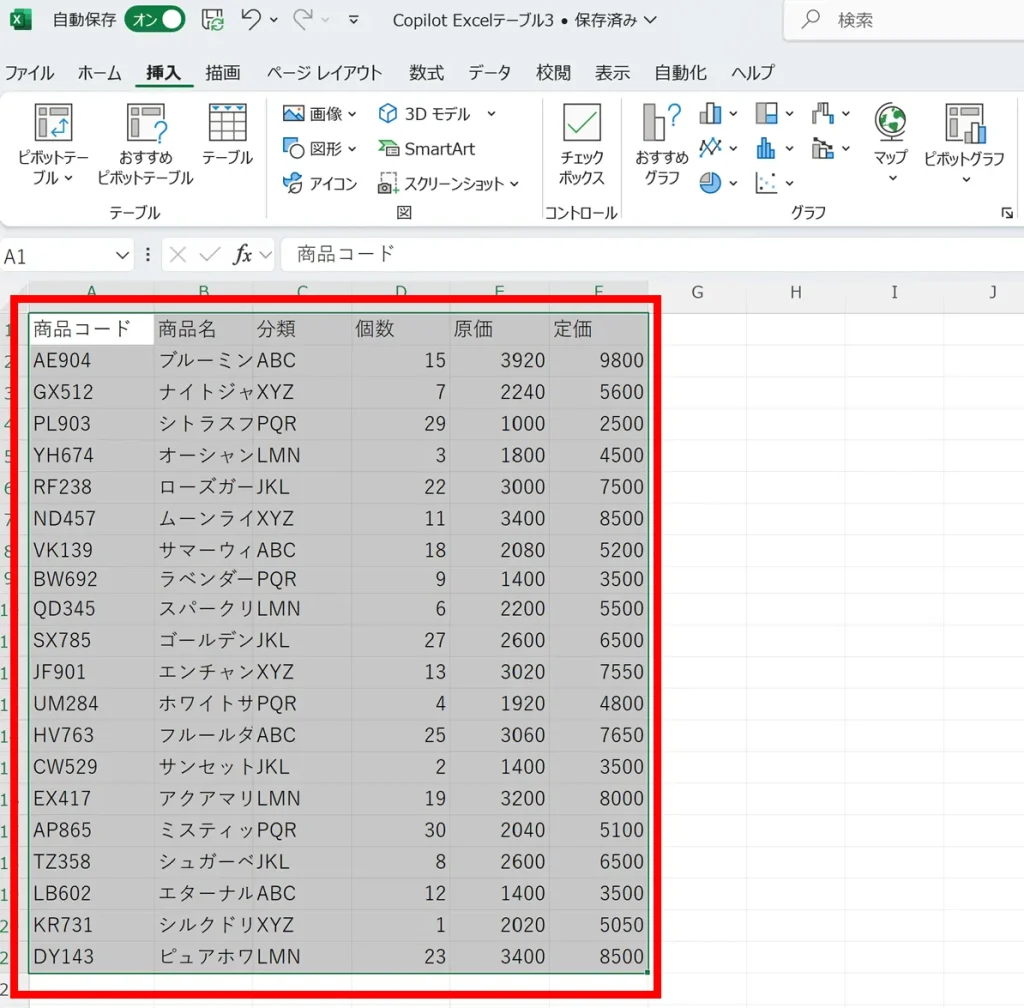This screenshot has width=1024, height=1008.
Task: Open the Name Box dropdown arrow
Action: coord(123,256)
